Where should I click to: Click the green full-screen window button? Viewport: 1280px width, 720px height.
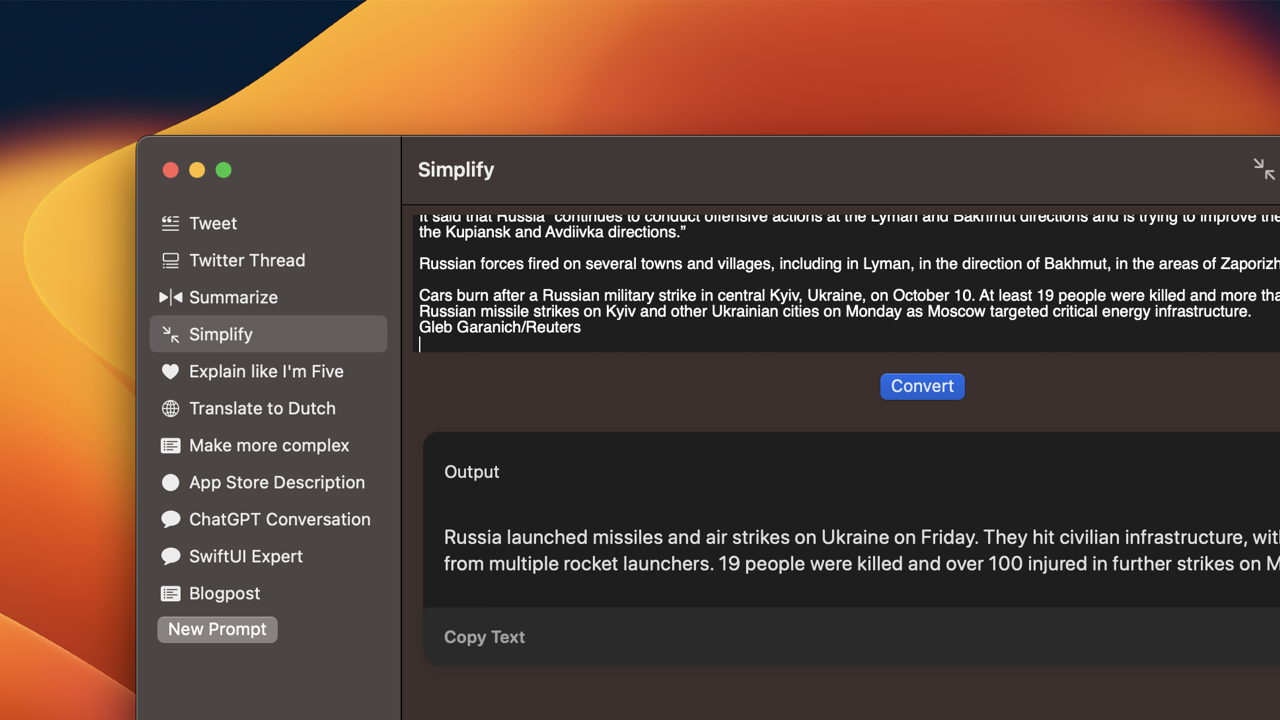(224, 170)
